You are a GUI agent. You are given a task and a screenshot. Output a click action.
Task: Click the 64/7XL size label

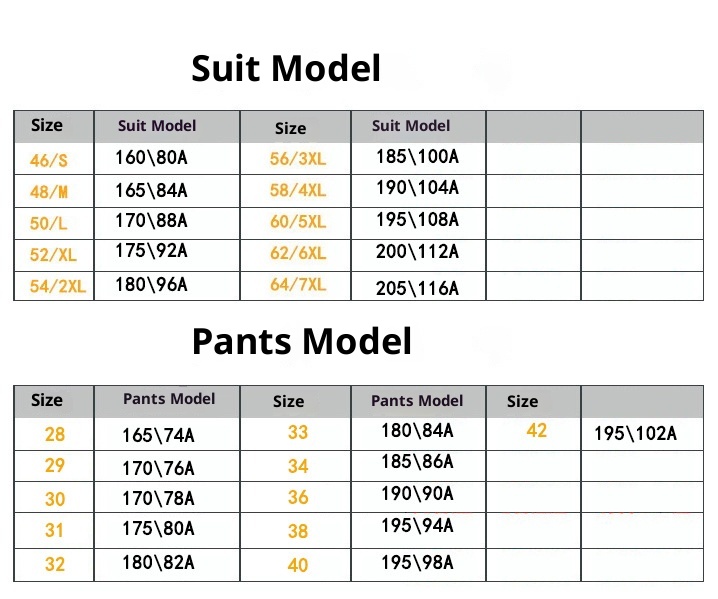(x=298, y=285)
